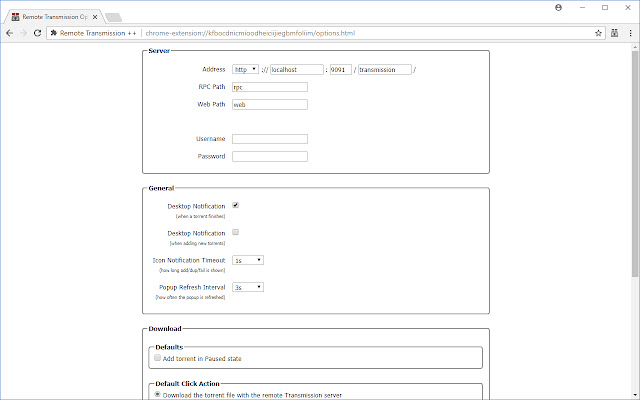Click the Password input field
Screen dimensions: 640x400
[270, 156]
